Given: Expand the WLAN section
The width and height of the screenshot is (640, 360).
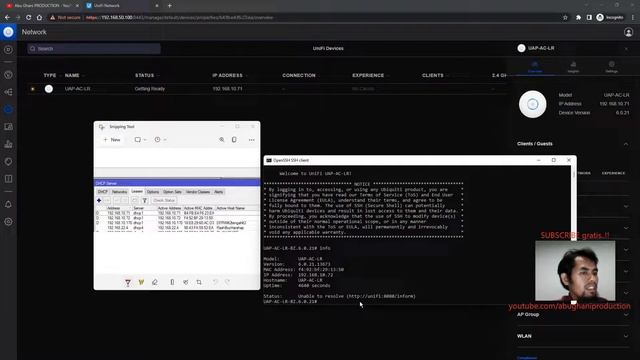Looking at the screenshot, I should coord(626,336).
